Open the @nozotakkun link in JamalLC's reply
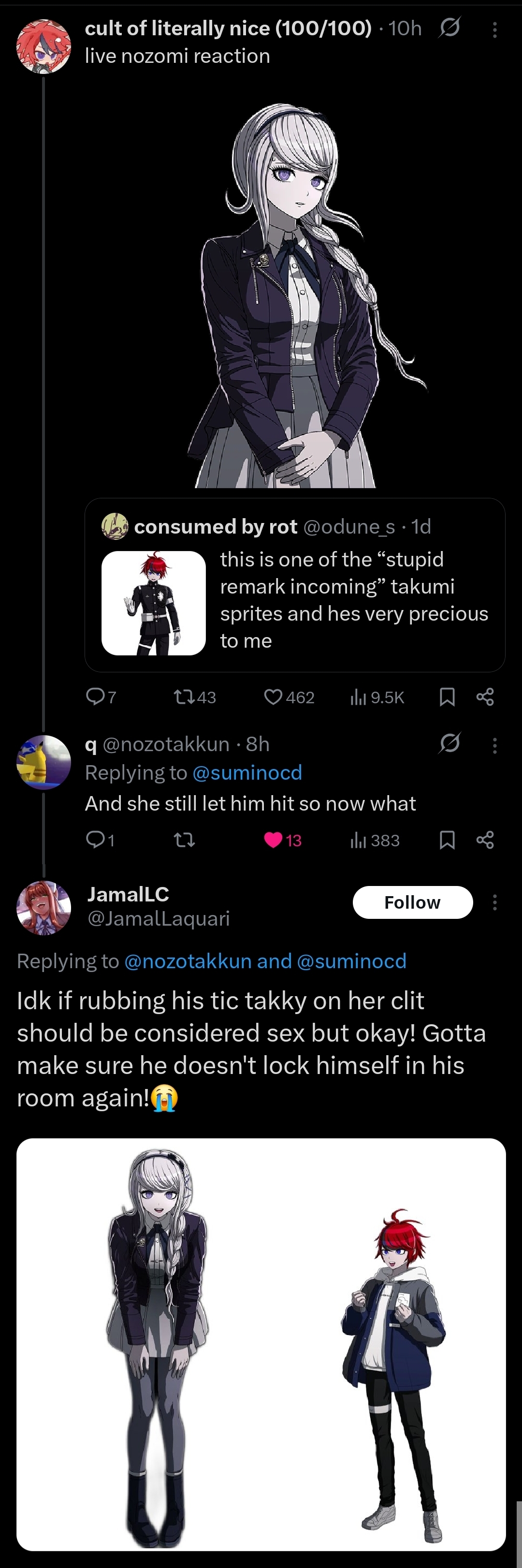 click(x=188, y=961)
